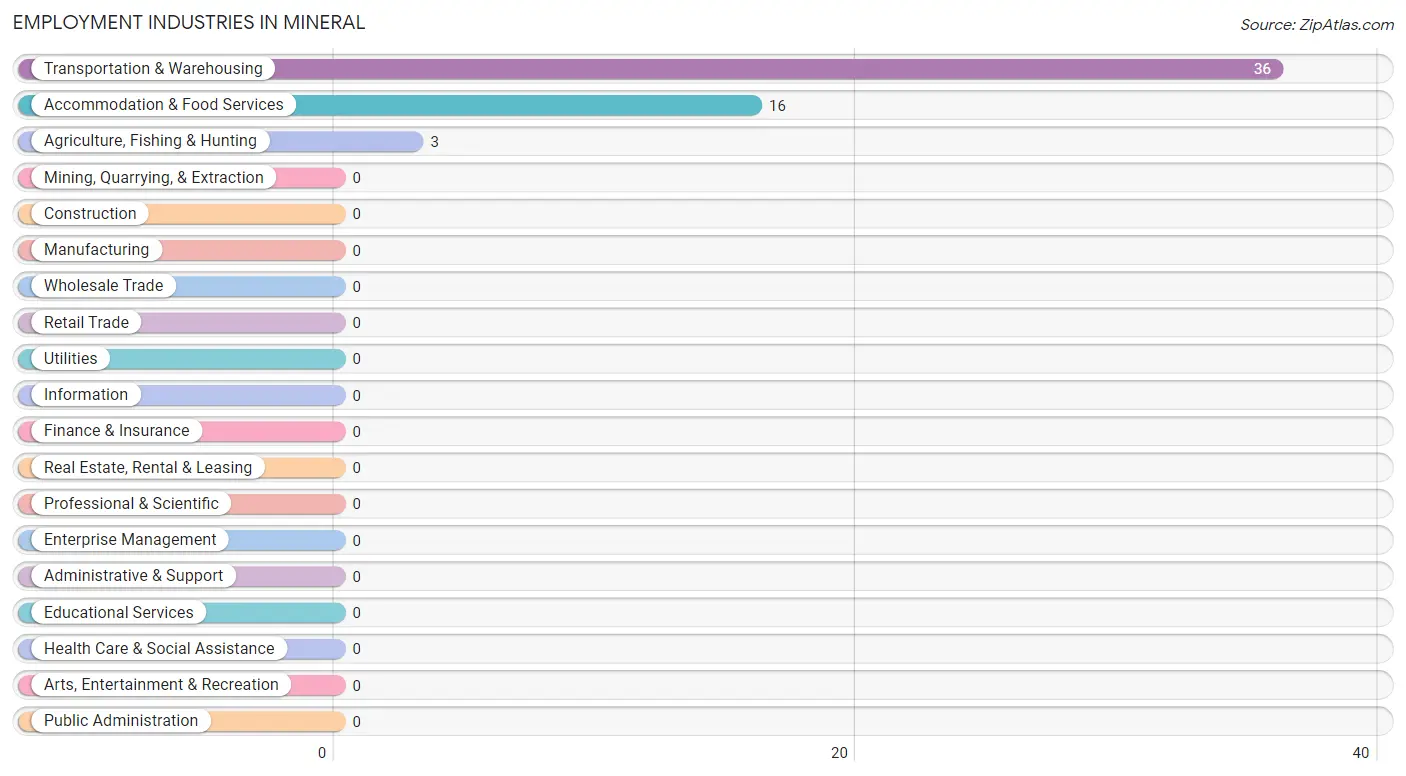Click the value 3 beside Agriculture bar
This screenshot has width=1406, height=776.
[x=434, y=142]
